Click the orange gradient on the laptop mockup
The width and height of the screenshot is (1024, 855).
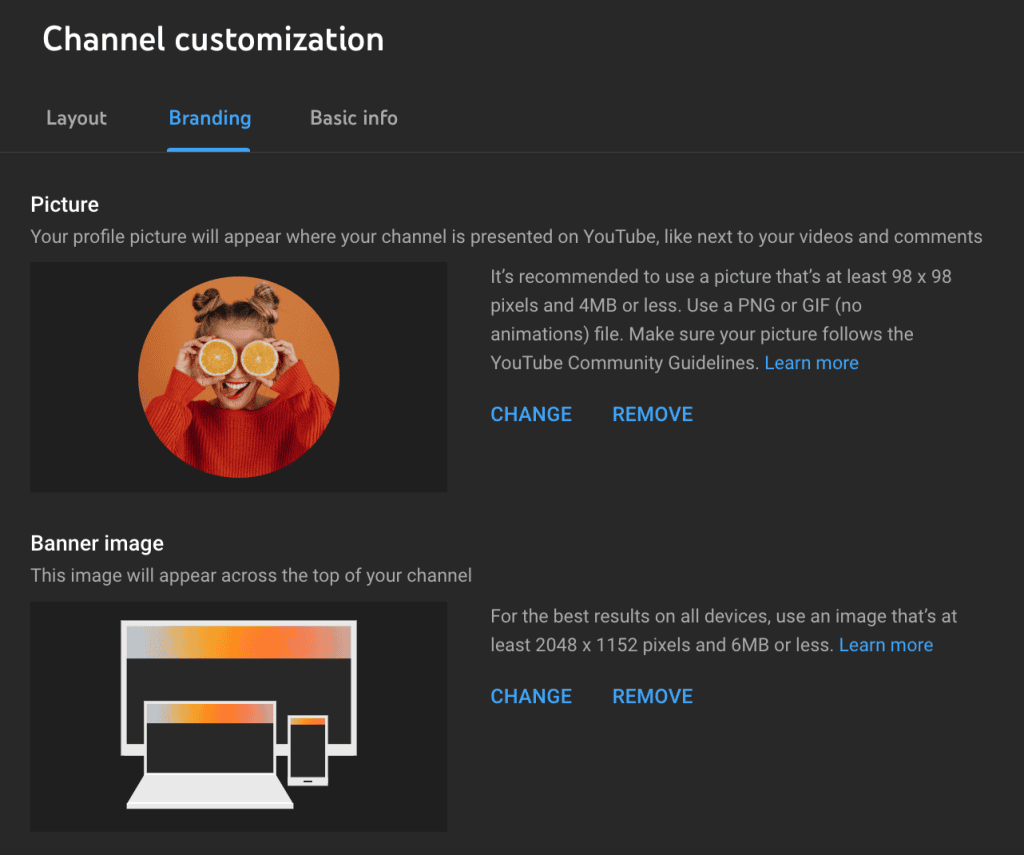click(210, 712)
